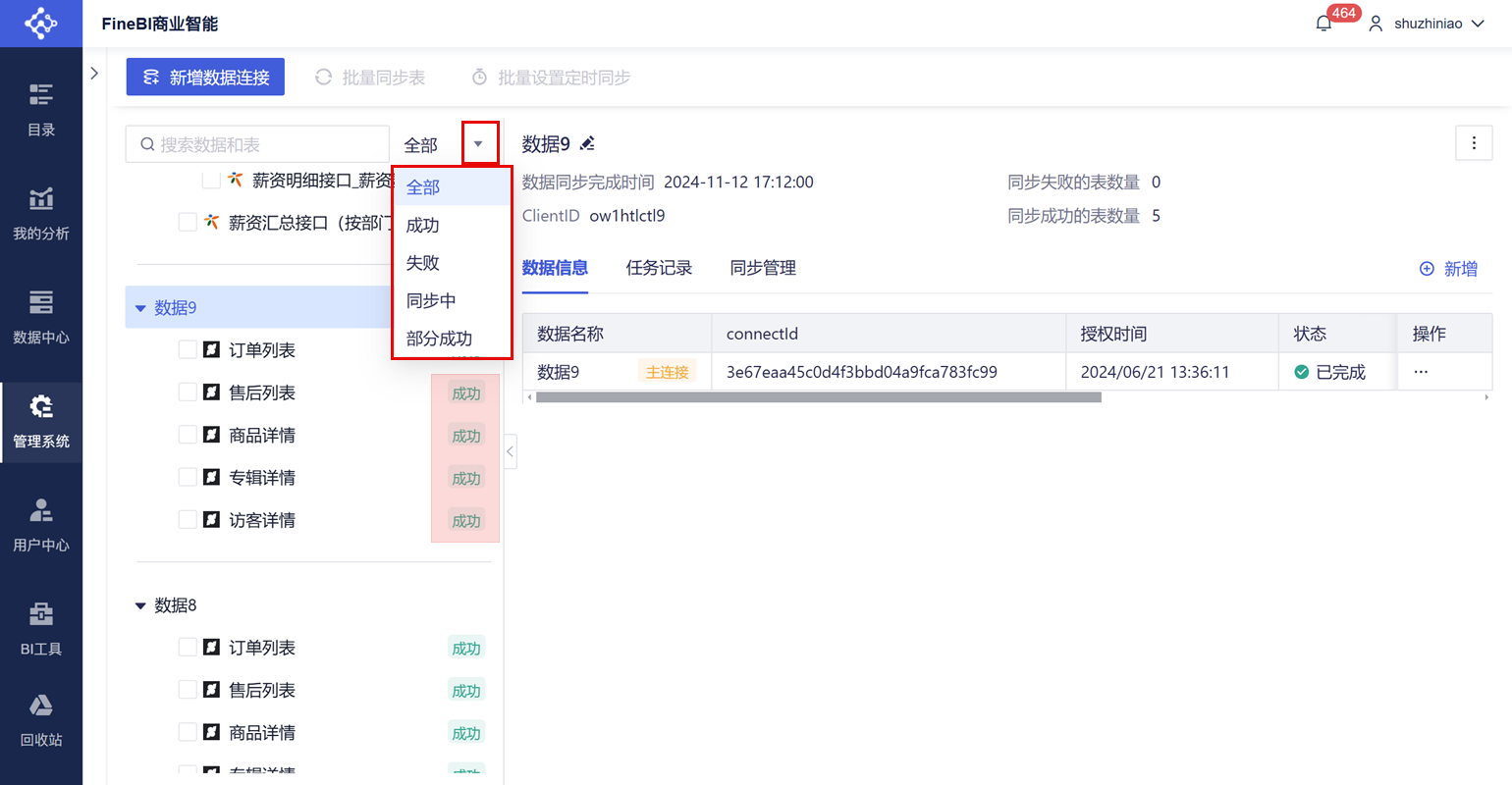
Task: Click the 订单列表 table icon under 数据9
Action: [x=211, y=349]
